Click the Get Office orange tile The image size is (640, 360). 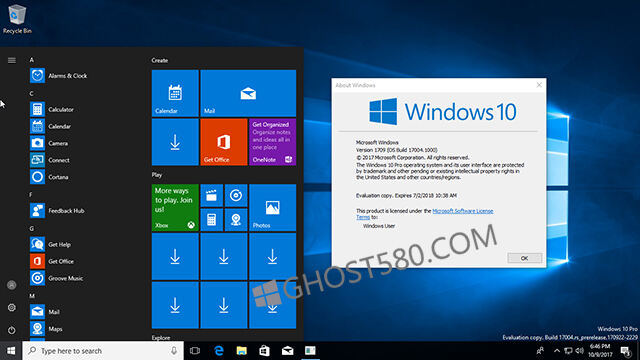point(224,142)
